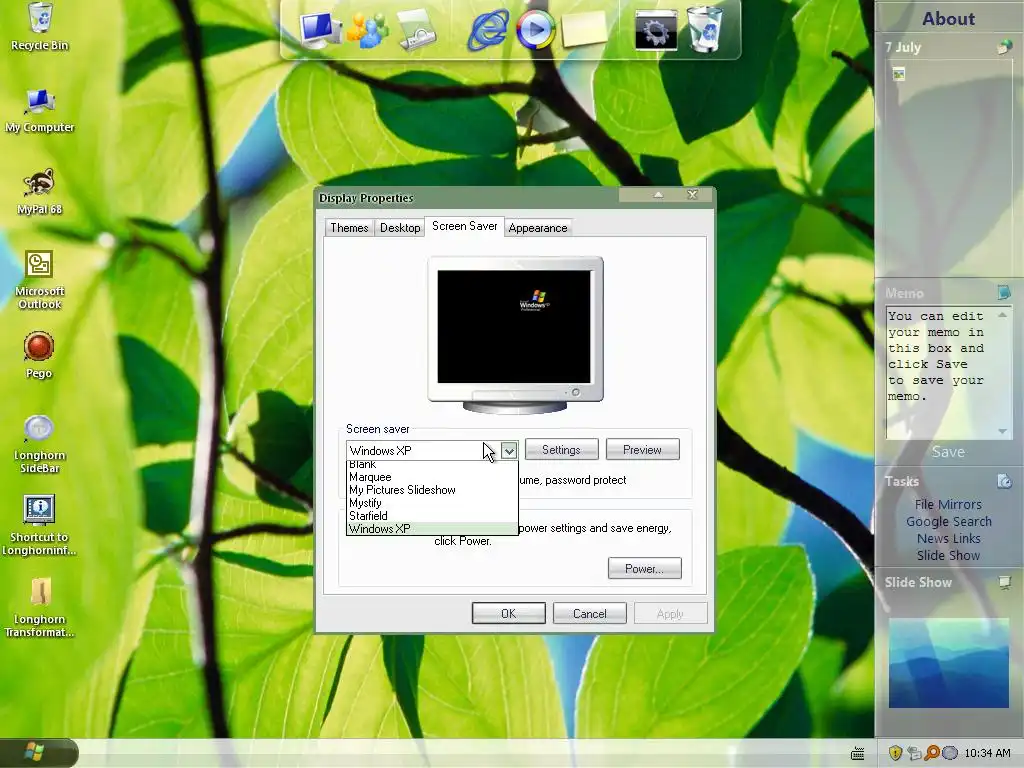Open the gear settings window dock icon
The width and height of the screenshot is (1024, 768).
point(656,30)
